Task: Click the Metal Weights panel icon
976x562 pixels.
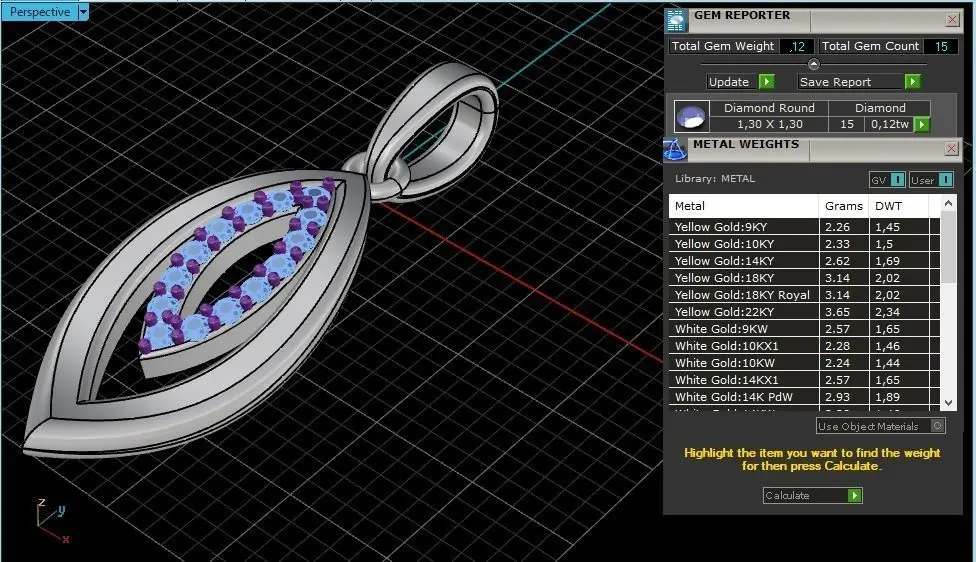Action: pos(675,150)
